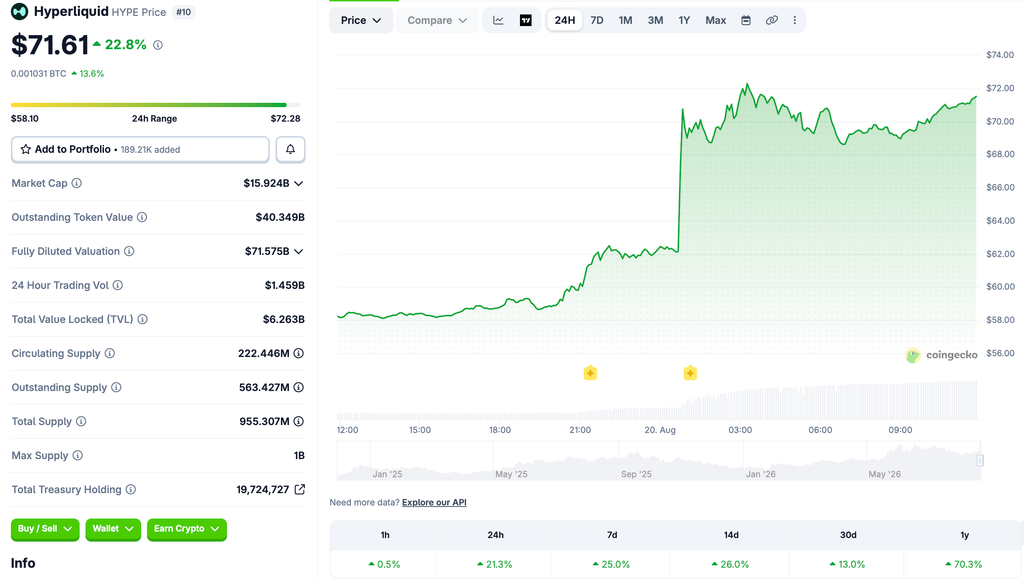
Task: Click the $1.459B trading volume value
Action: click(285, 285)
